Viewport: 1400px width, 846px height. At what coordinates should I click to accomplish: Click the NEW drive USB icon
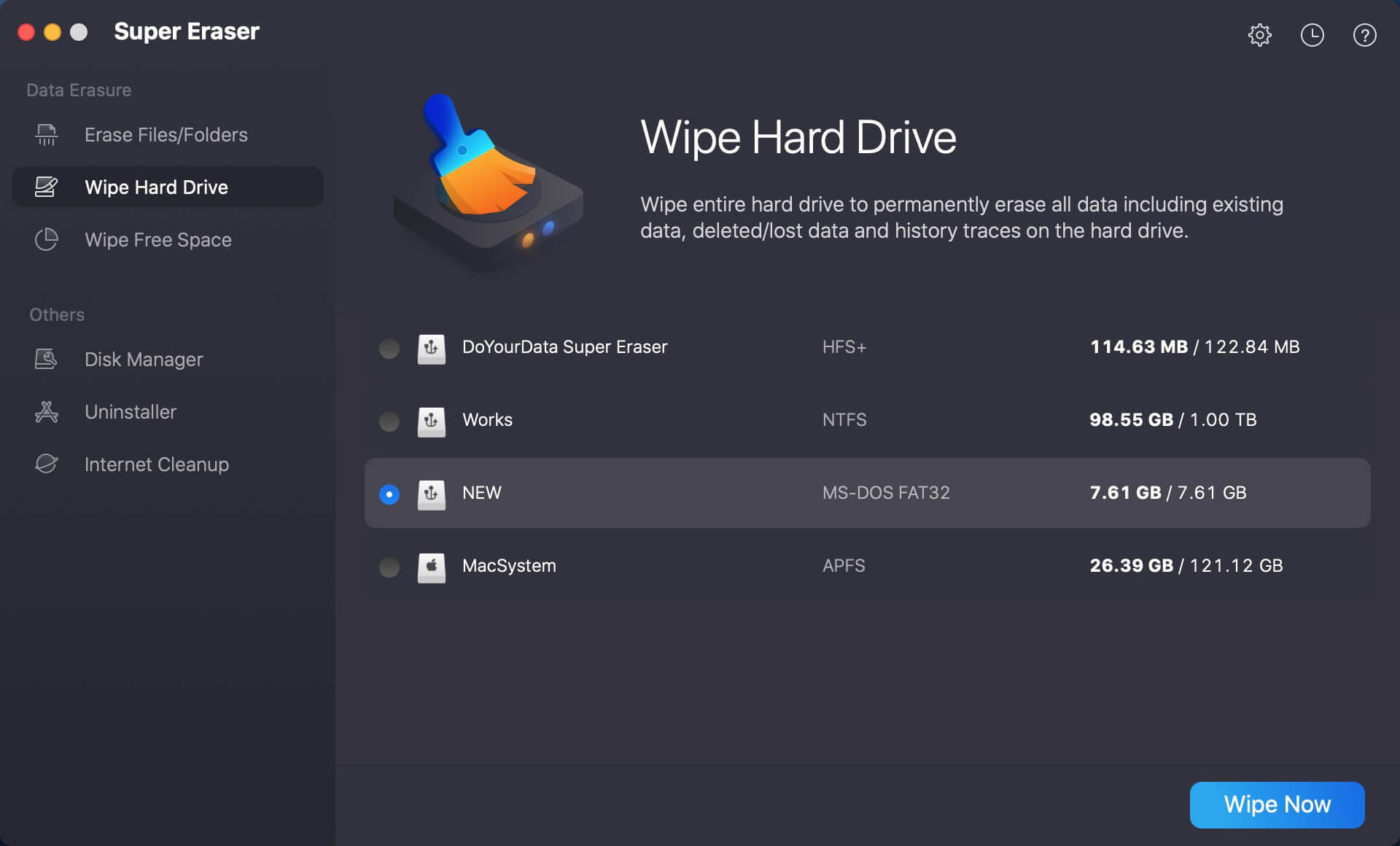tap(431, 494)
